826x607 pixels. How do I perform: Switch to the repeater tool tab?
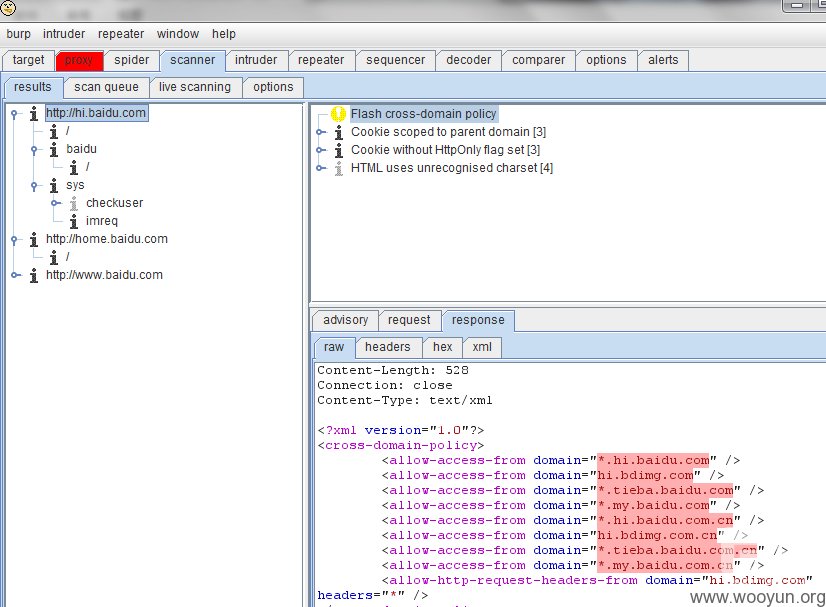[321, 60]
